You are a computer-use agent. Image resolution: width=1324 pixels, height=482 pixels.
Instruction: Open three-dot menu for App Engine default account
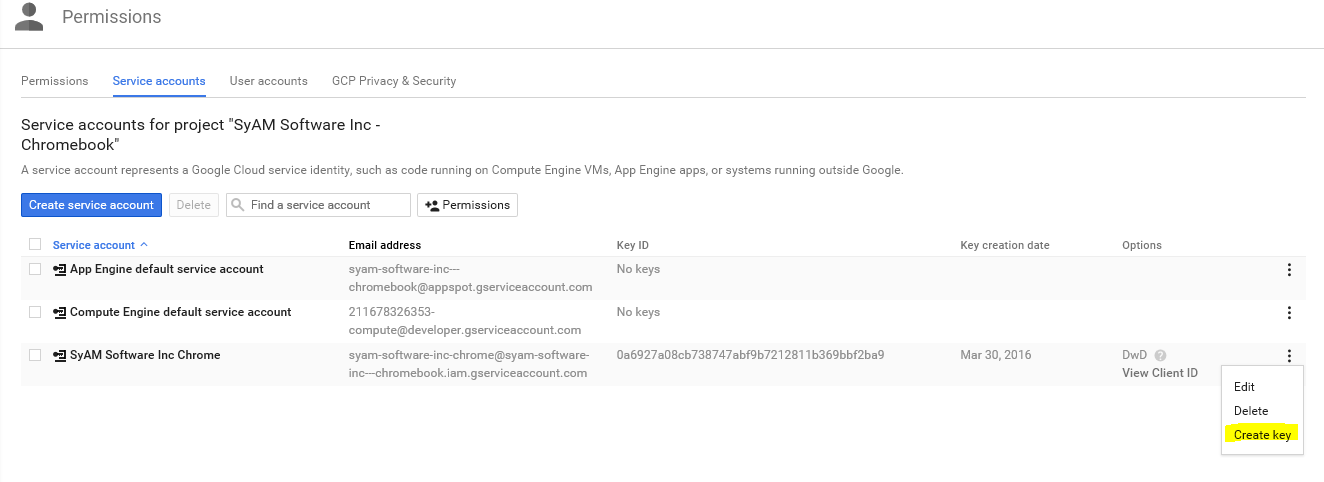1289,270
